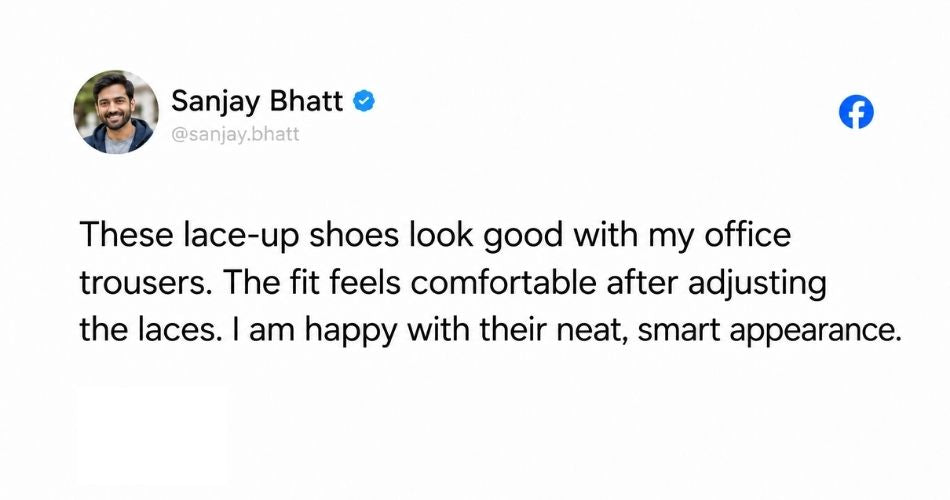Click the word "happy" in the post
This screenshot has height=500, width=950.
tap(351, 332)
